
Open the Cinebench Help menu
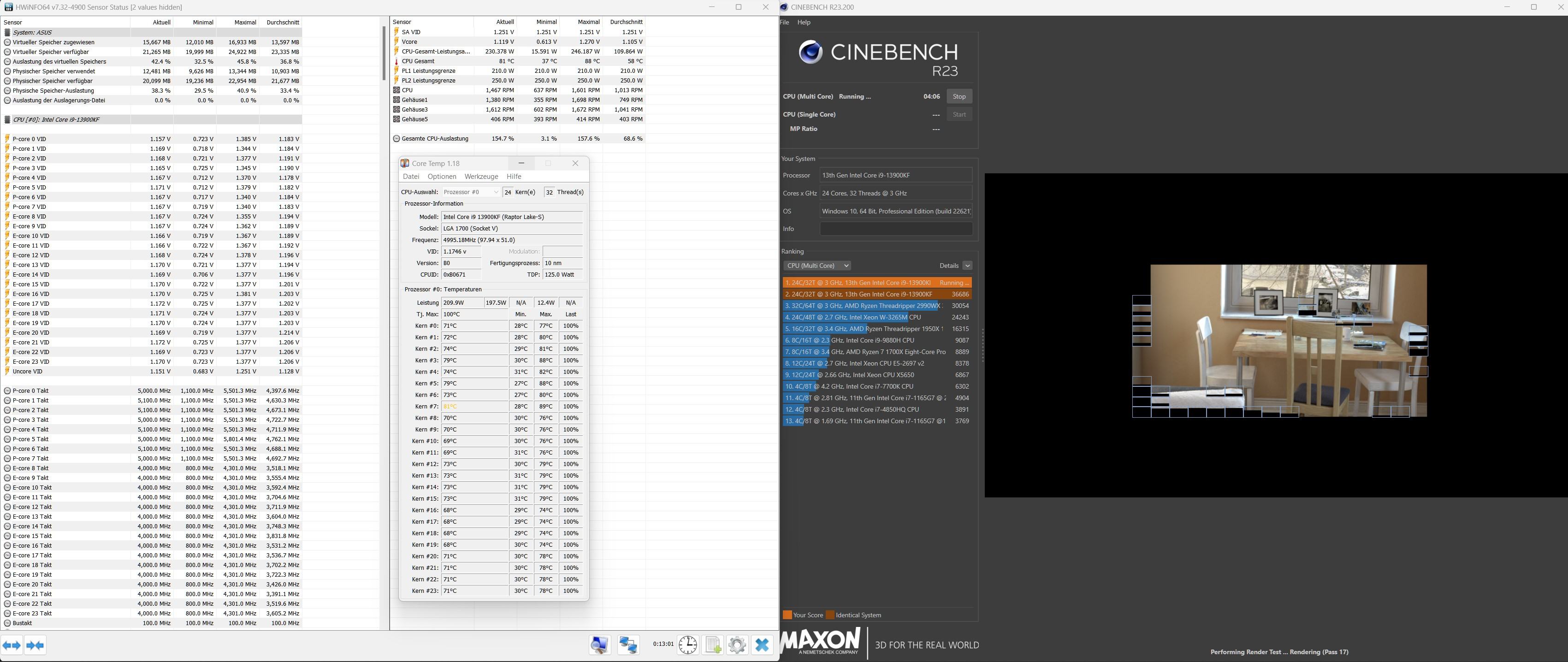coord(804,23)
